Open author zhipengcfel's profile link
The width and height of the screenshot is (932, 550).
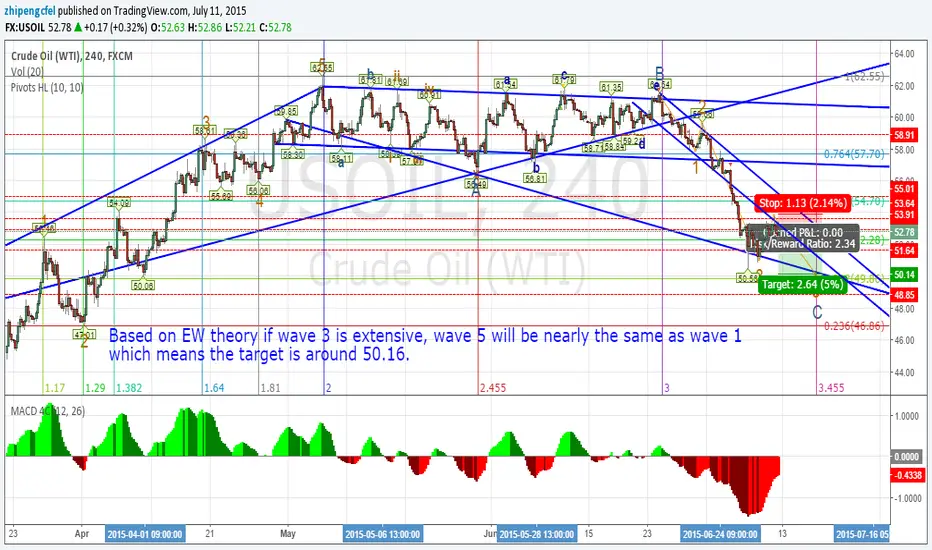coord(30,10)
